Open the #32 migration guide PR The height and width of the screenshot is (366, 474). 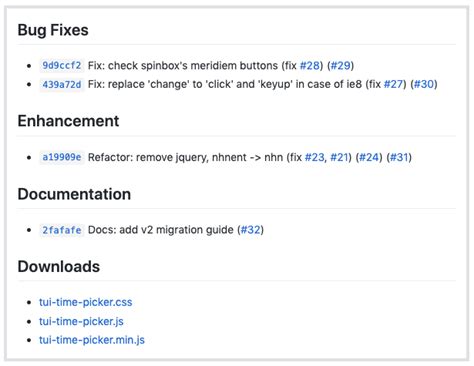[x=250, y=230]
